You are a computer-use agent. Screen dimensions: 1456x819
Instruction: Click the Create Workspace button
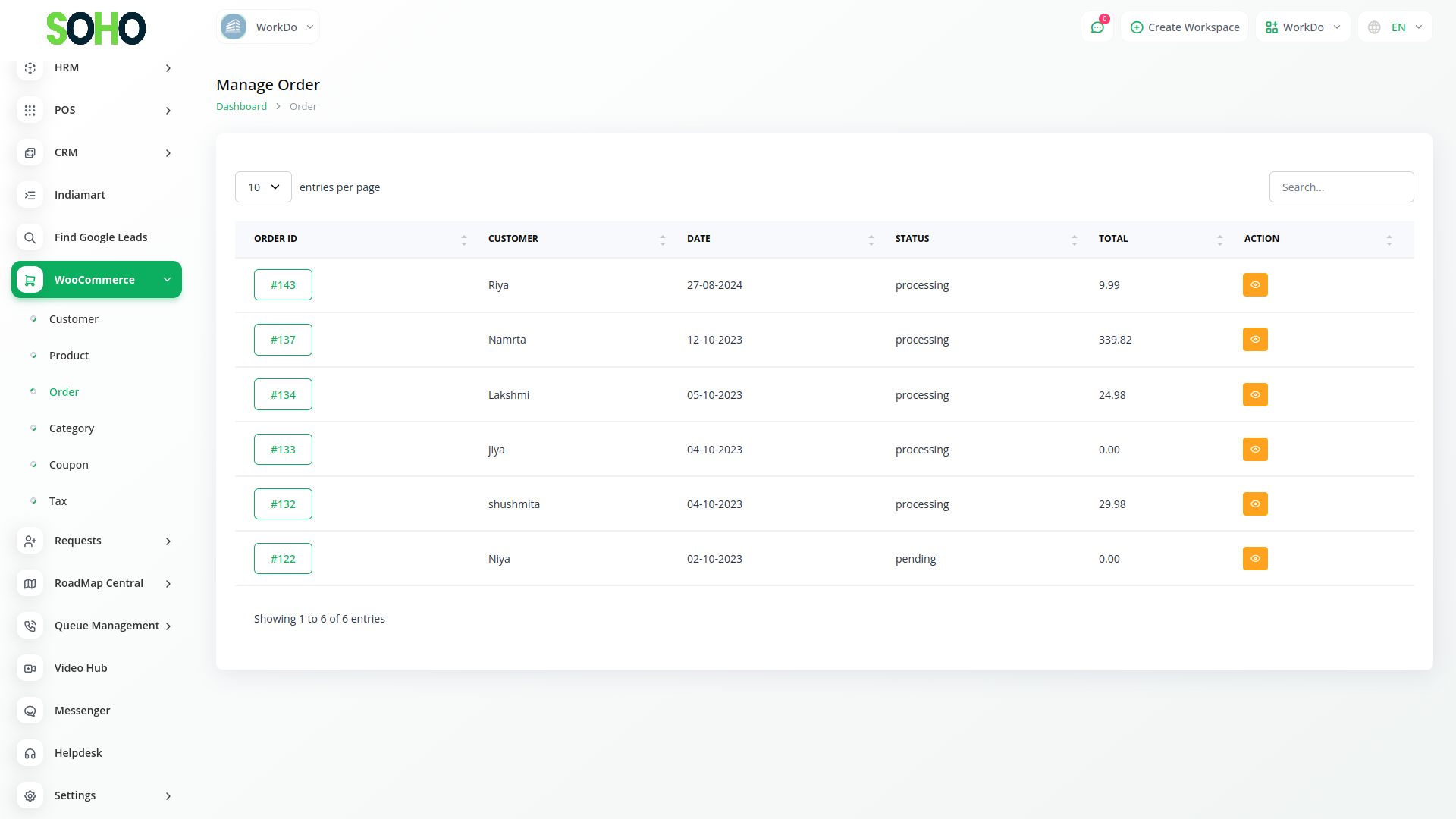1185,27
